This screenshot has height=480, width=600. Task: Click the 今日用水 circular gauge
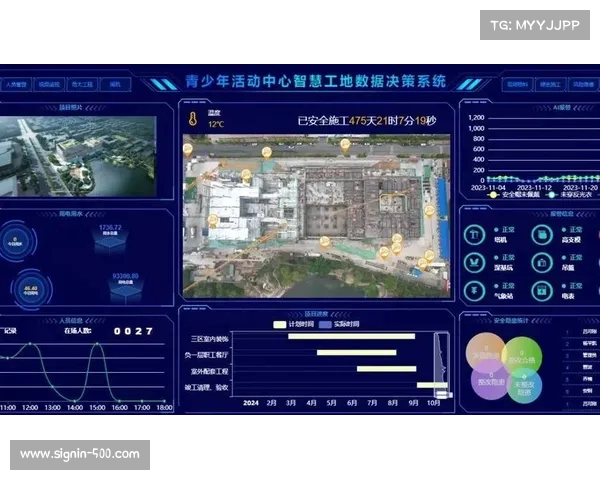(x=15, y=242)
